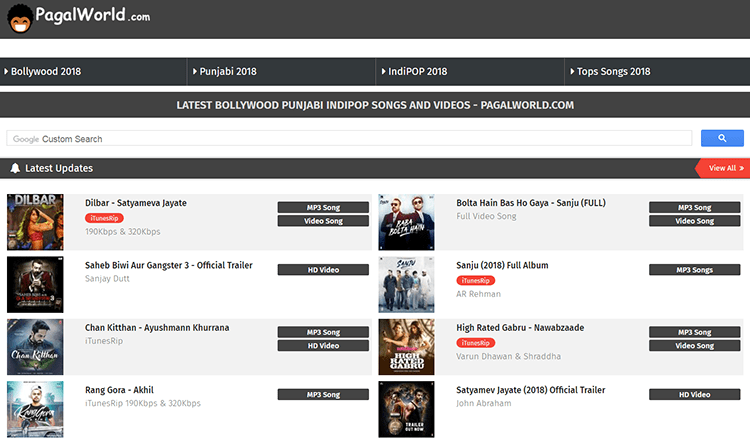The height and width of the screenshot is (440, 750).
Task: Click MP3 Song for High Rated Gabru
Action: 695,332
